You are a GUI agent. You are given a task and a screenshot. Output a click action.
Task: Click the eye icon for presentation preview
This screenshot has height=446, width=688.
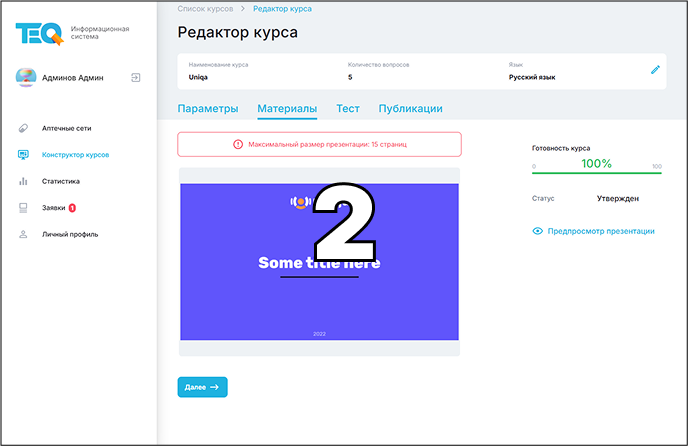click(538, 231)
